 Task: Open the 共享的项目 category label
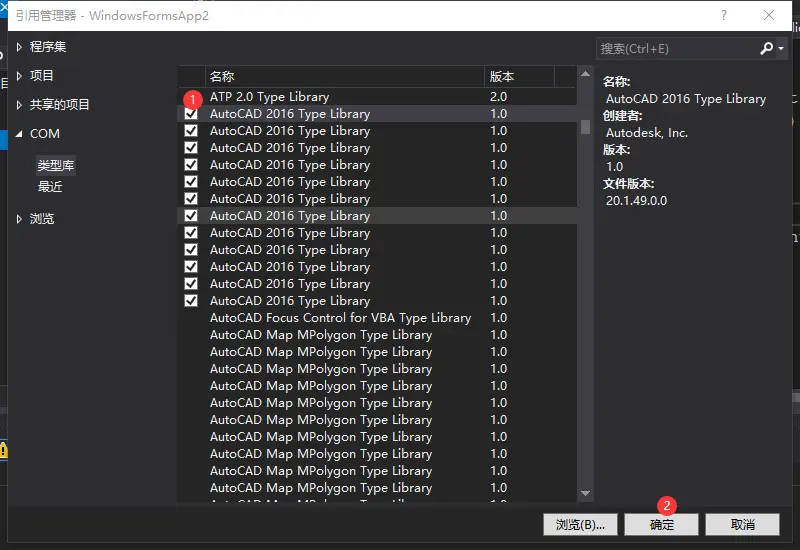(x=60, y=105)
